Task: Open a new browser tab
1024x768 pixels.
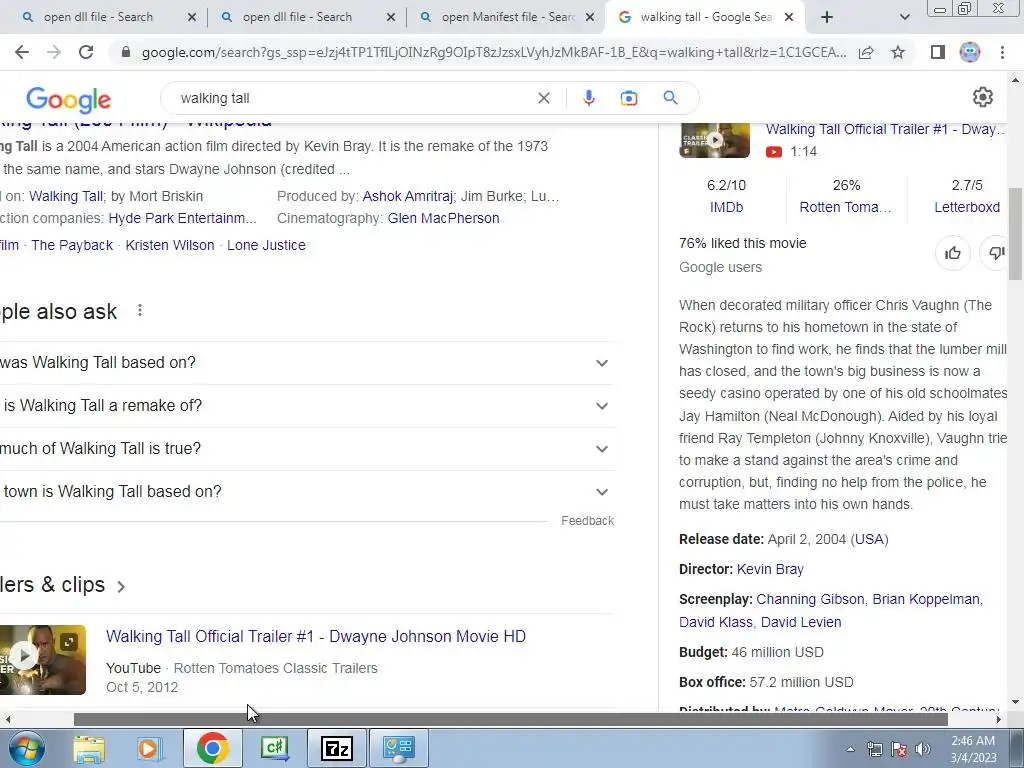Action: [827, 17]
